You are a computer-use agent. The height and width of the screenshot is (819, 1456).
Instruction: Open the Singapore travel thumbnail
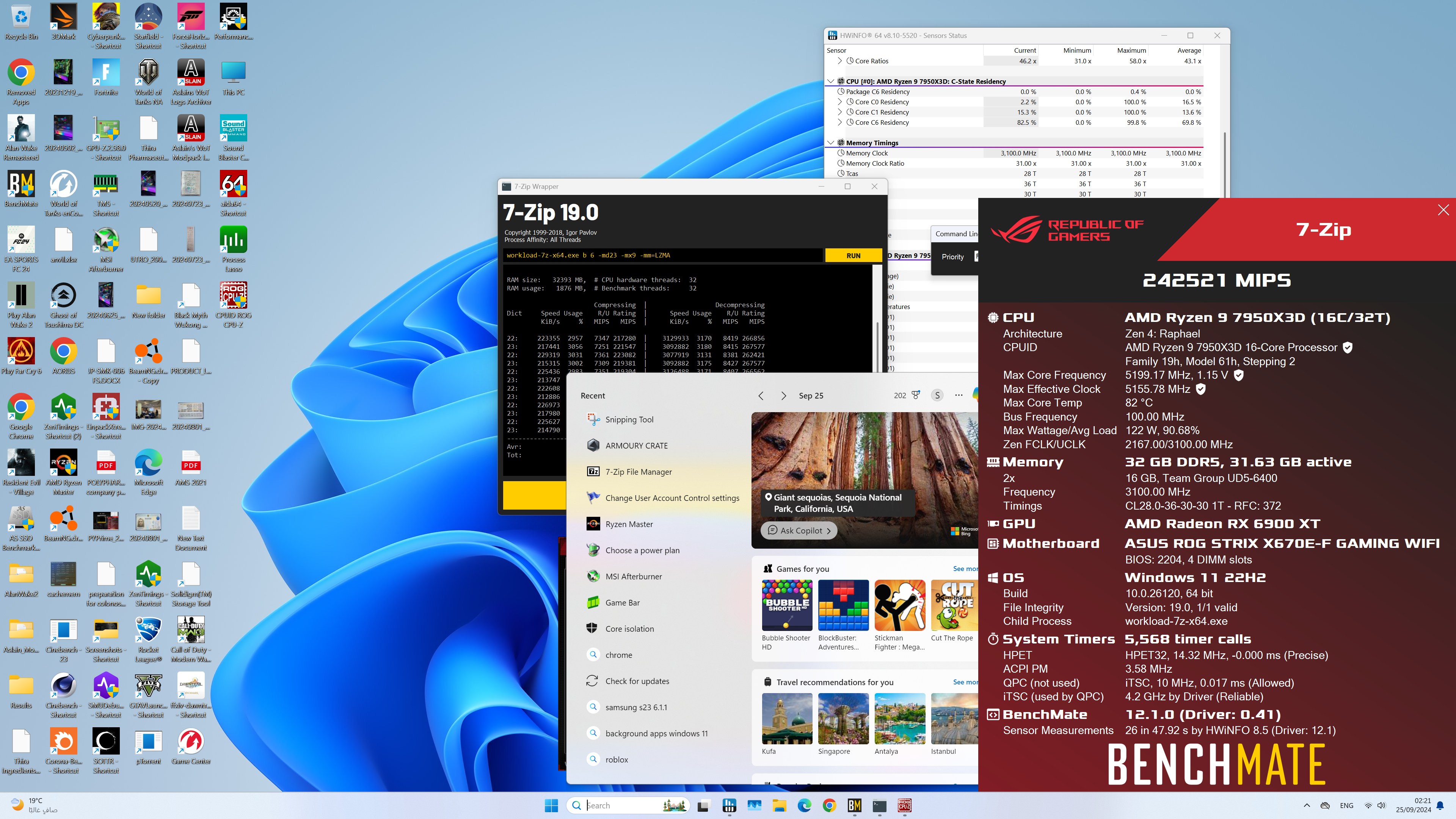[843, 719]
